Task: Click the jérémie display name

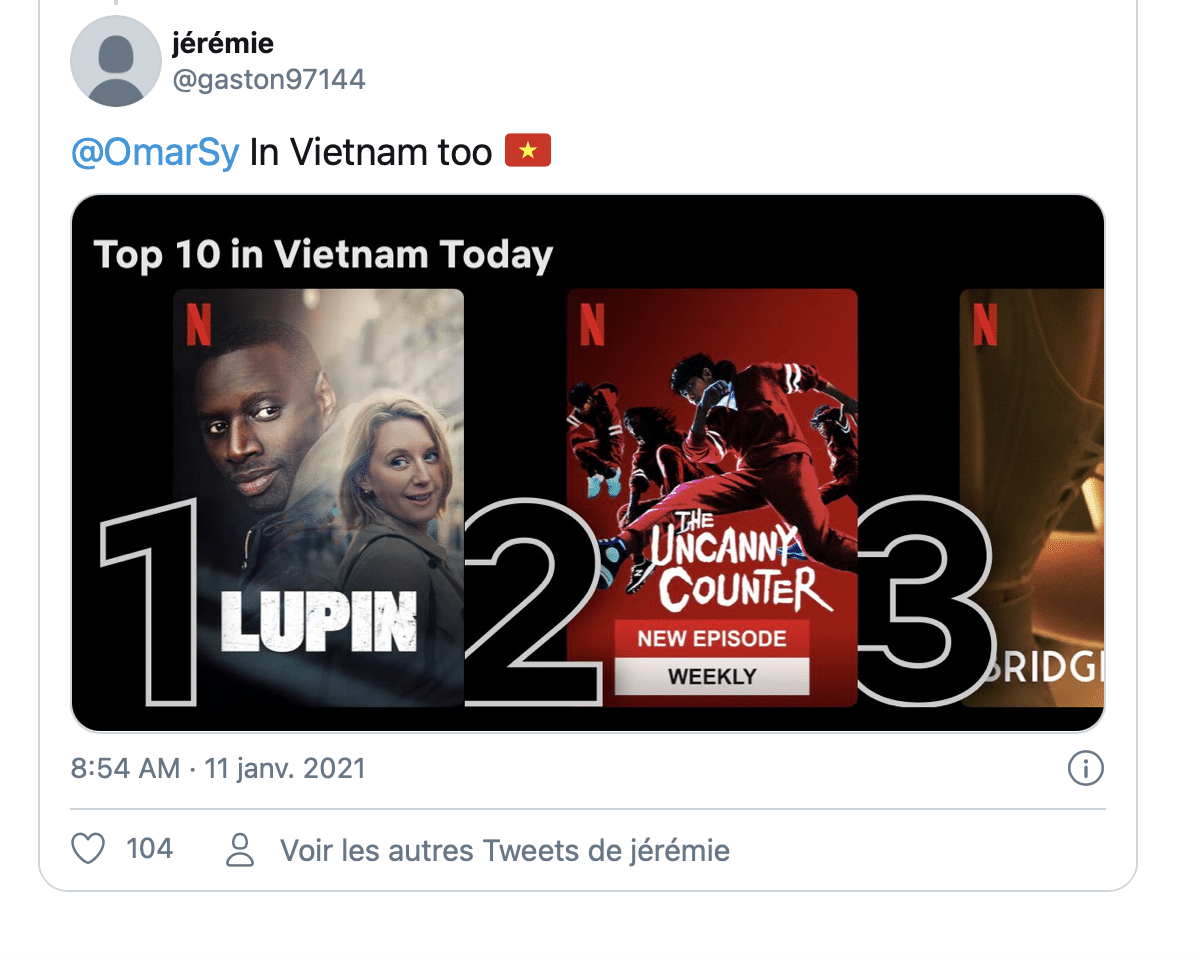Action: (223, 43)
